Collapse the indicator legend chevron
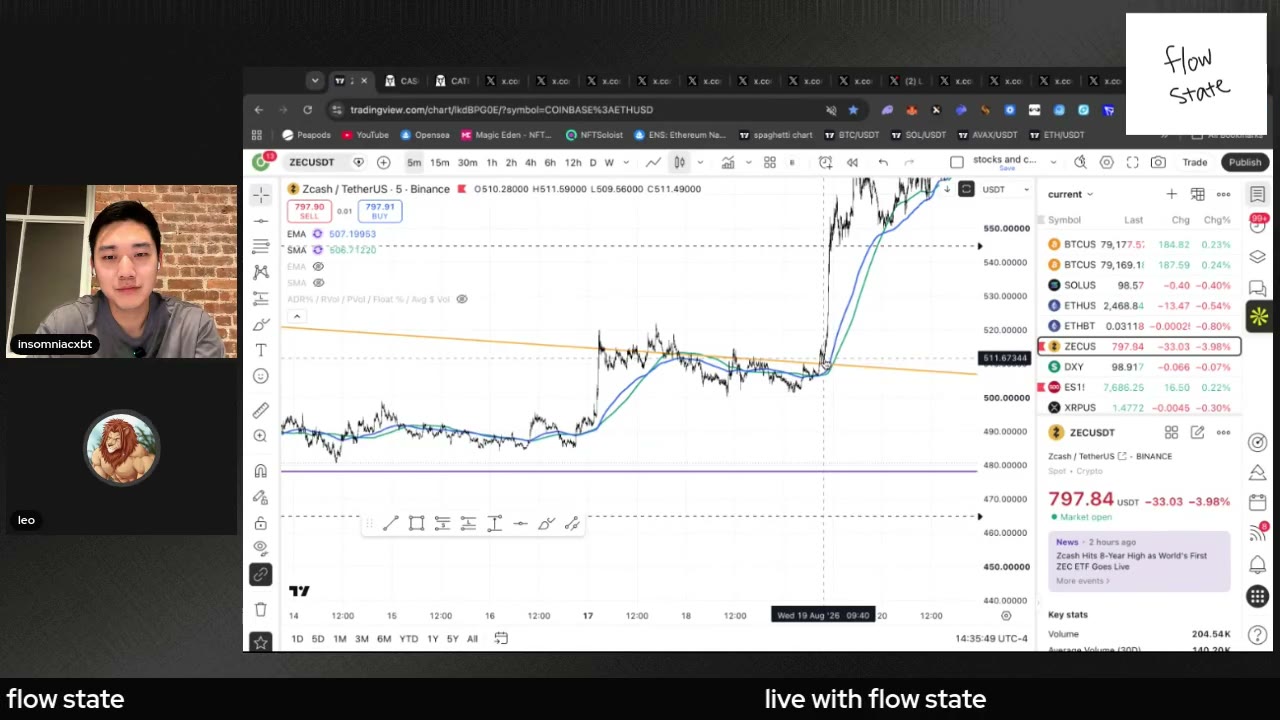Viewport: 1280px width, 720px height. pyautogui.click(x=296, y=316)
